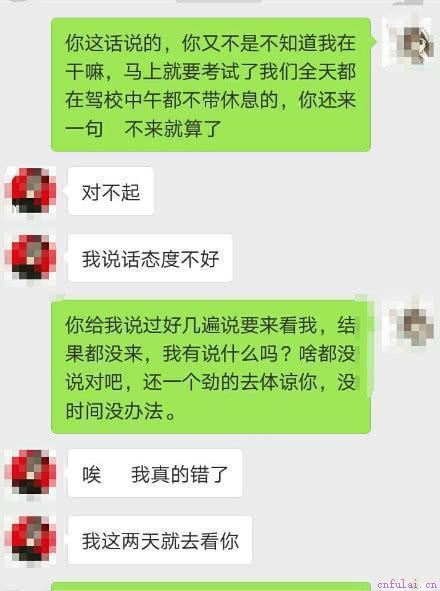
Task: Select the green bubble starting 你这话说的
Action: (x=211, y=85)
